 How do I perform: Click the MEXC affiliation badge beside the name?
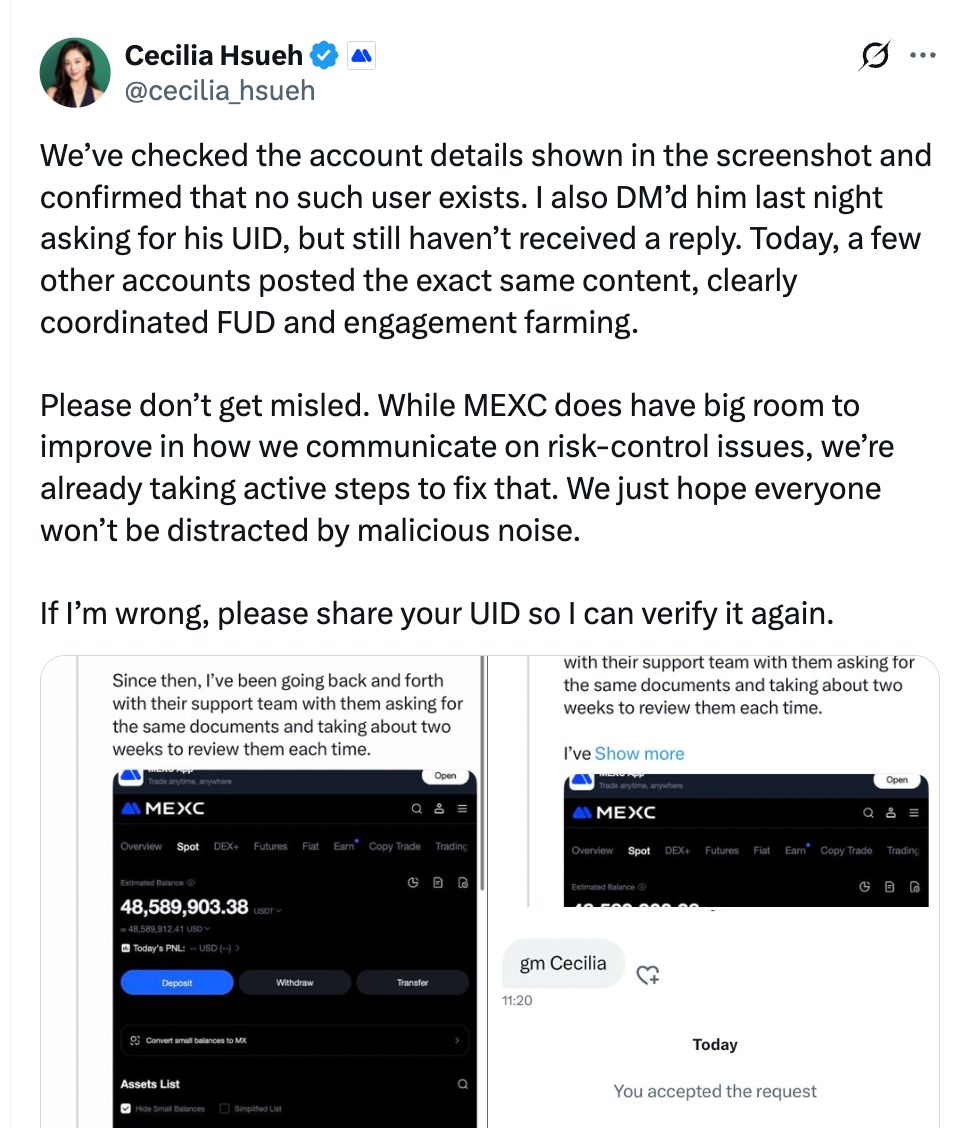(361, 56)
